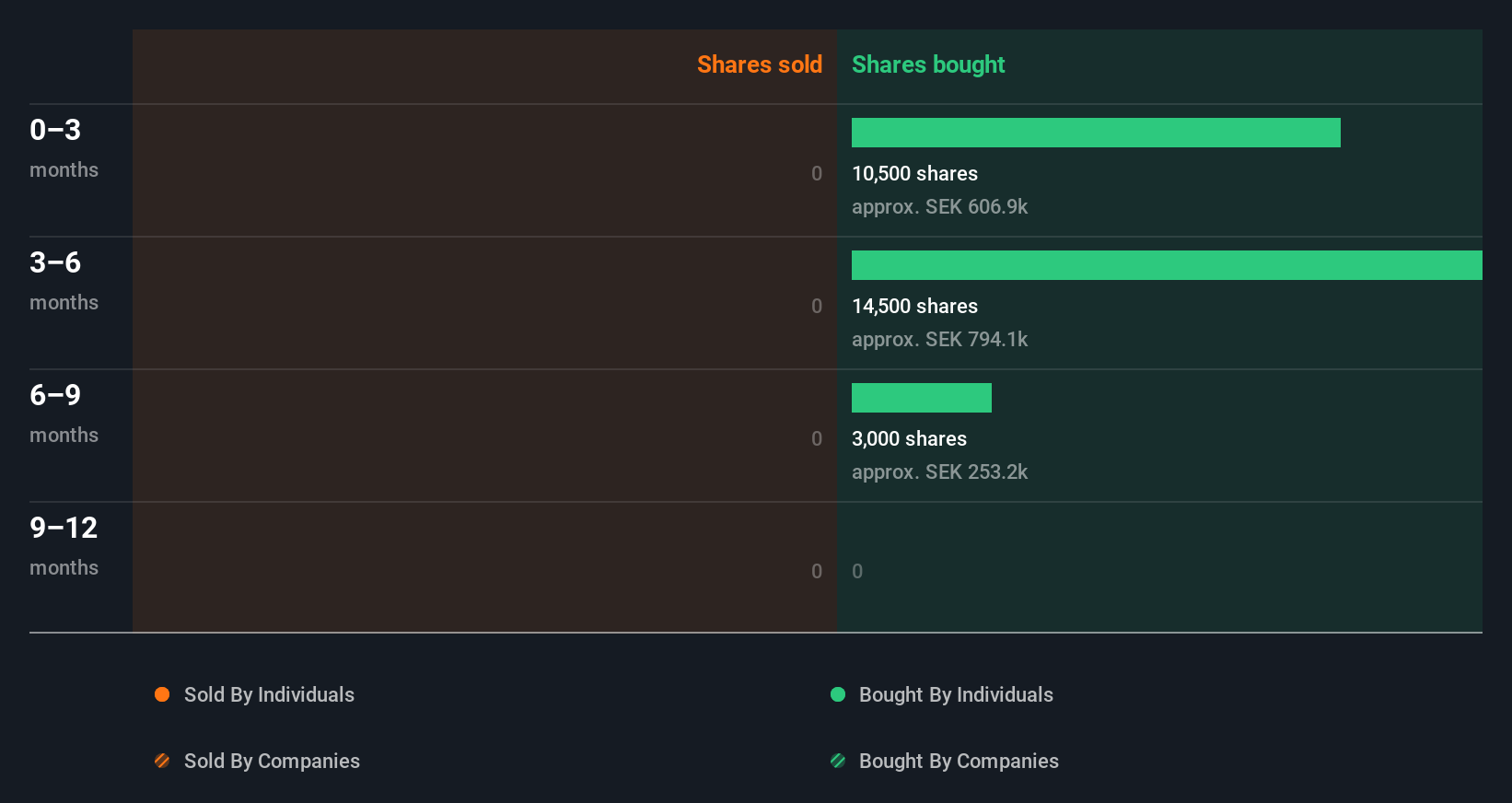The image size is (1512, 803).
Task: Click the Shares bought column header
Action: click(x=928, y=64)
